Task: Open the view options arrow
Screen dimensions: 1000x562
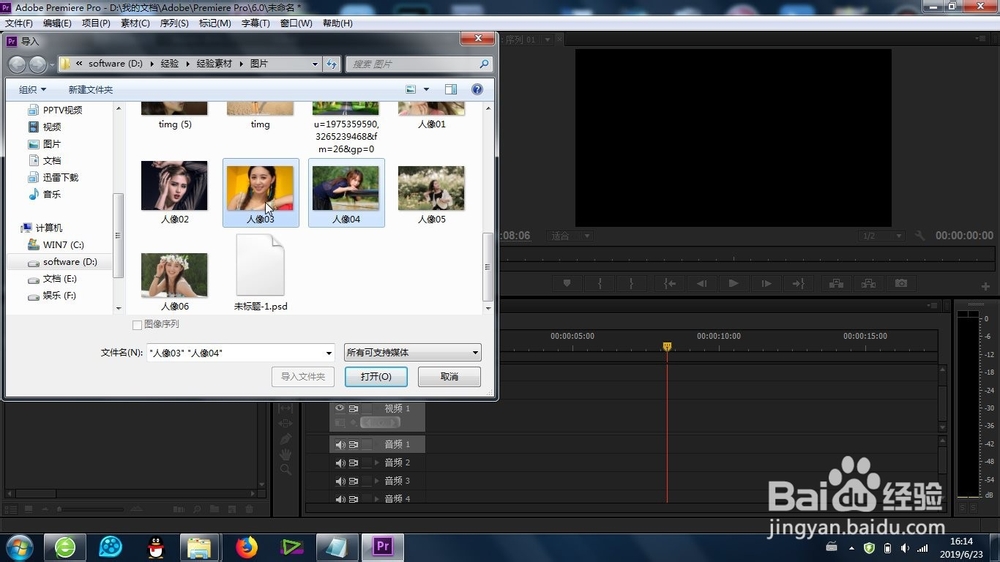Action: [x=427, y=89]
